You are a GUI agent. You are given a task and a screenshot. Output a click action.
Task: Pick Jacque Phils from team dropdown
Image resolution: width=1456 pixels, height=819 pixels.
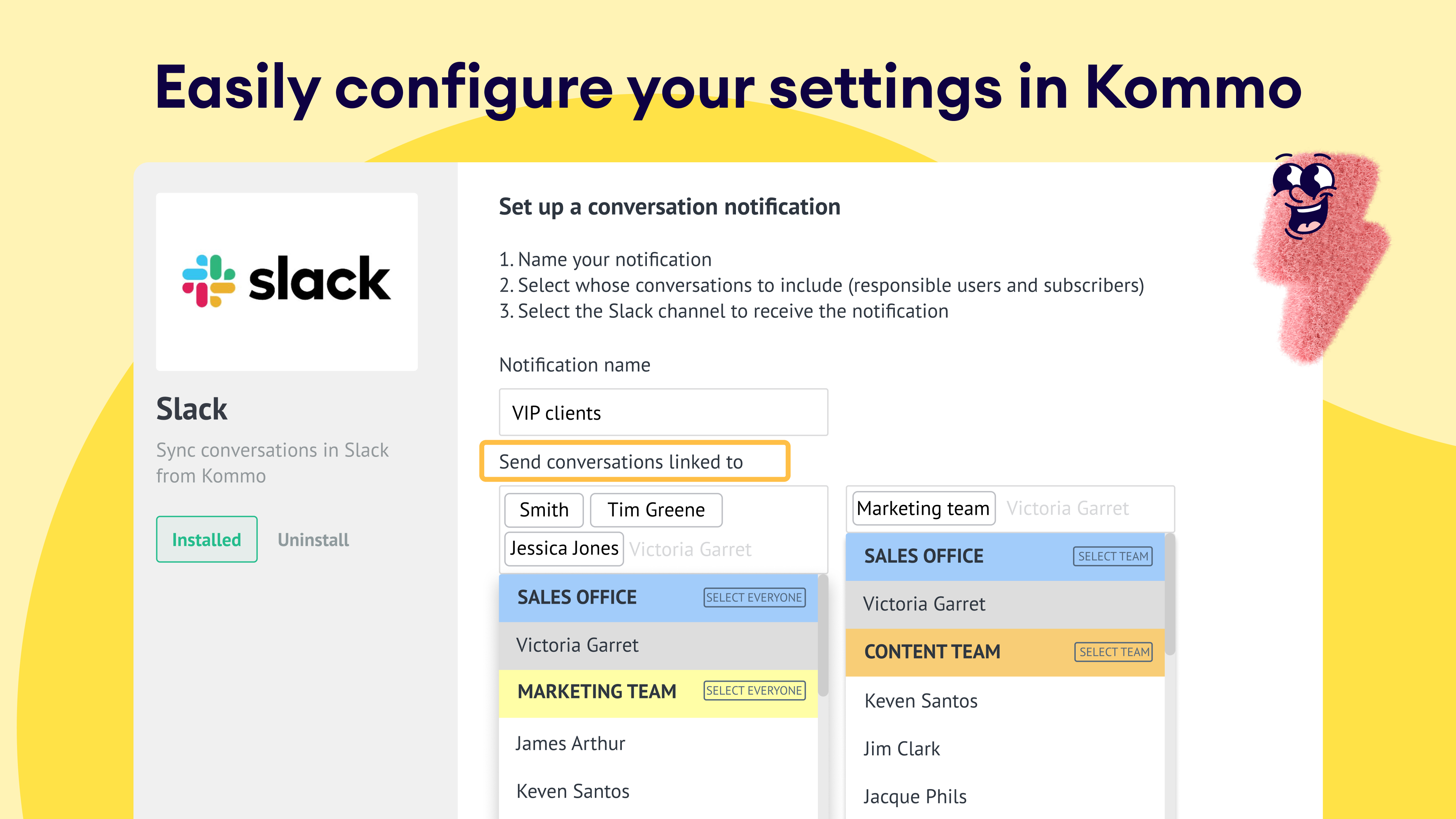(x=915, y=796)
